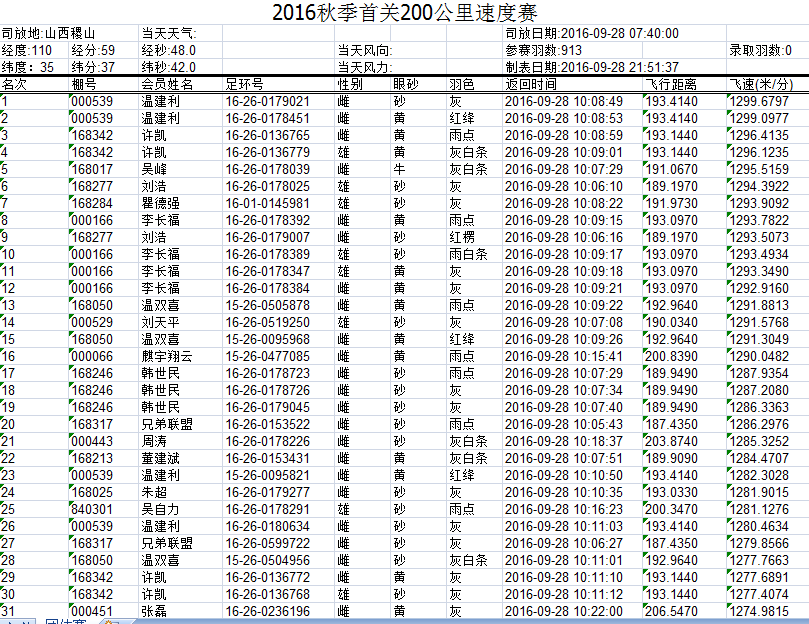809x624 pixels.
Task: Select member name 瞿德强
Action: pyautogui.click(x=160, y=203)
